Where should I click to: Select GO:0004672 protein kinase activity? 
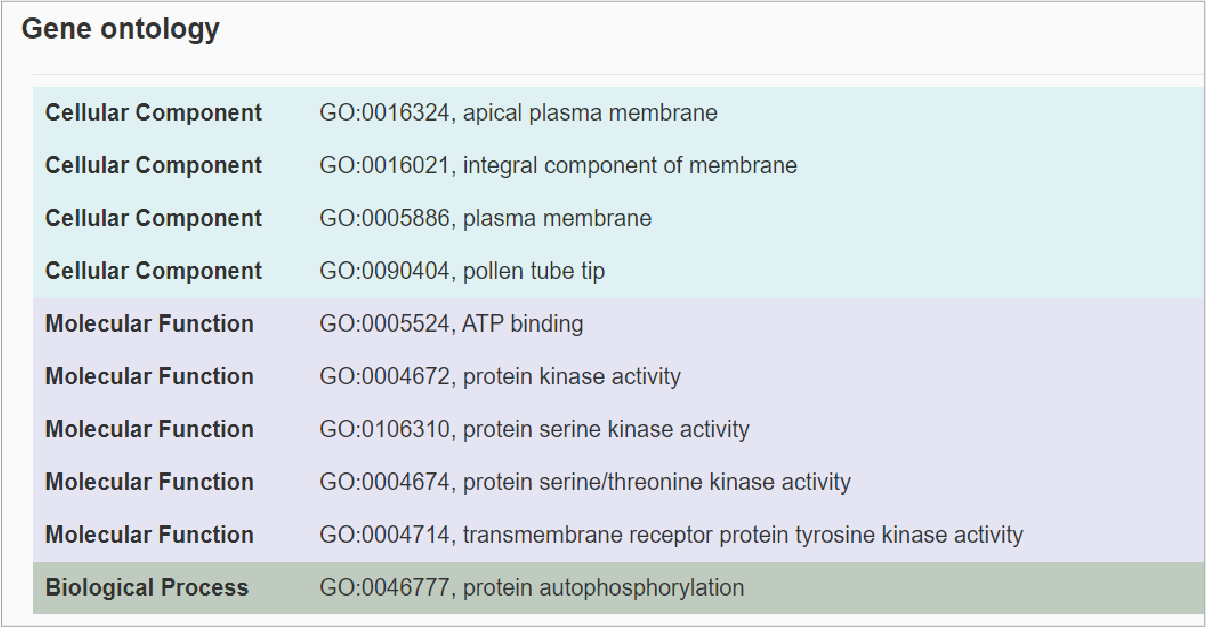point(500,377)
